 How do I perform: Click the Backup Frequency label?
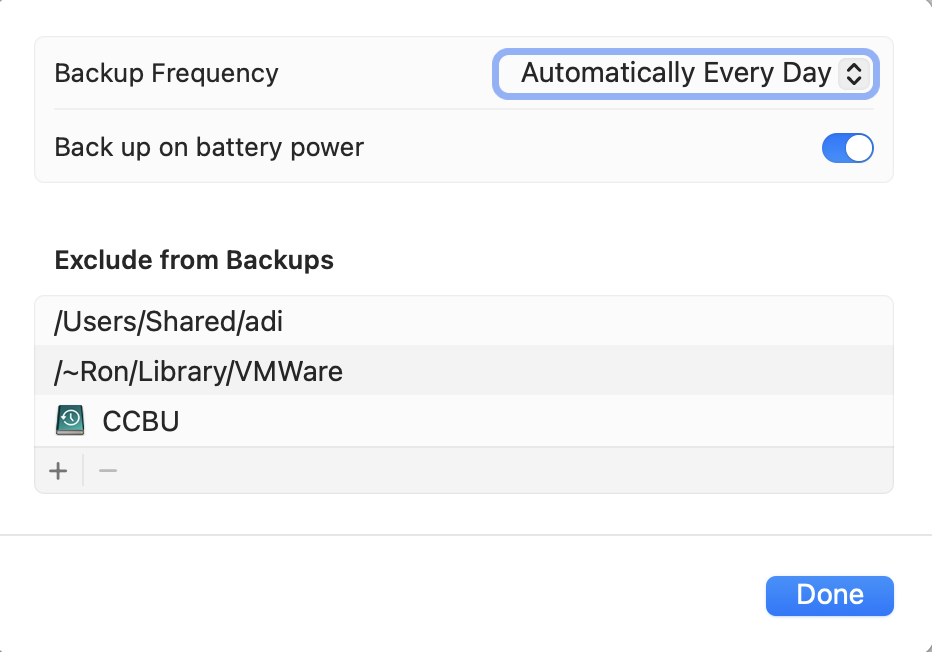click(x=166, y=74)
